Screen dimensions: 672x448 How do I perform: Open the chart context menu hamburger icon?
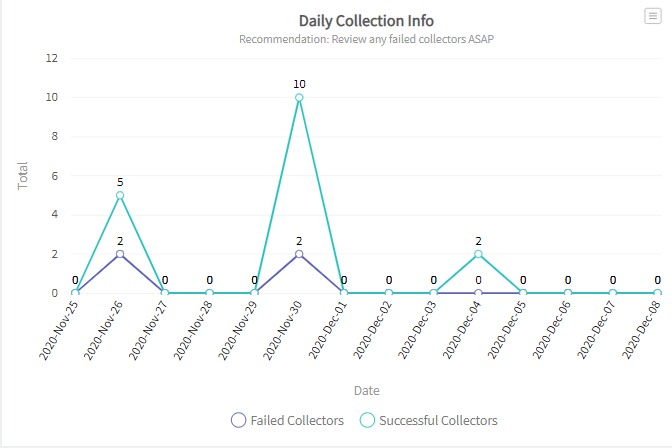click(x=653, y=16)
